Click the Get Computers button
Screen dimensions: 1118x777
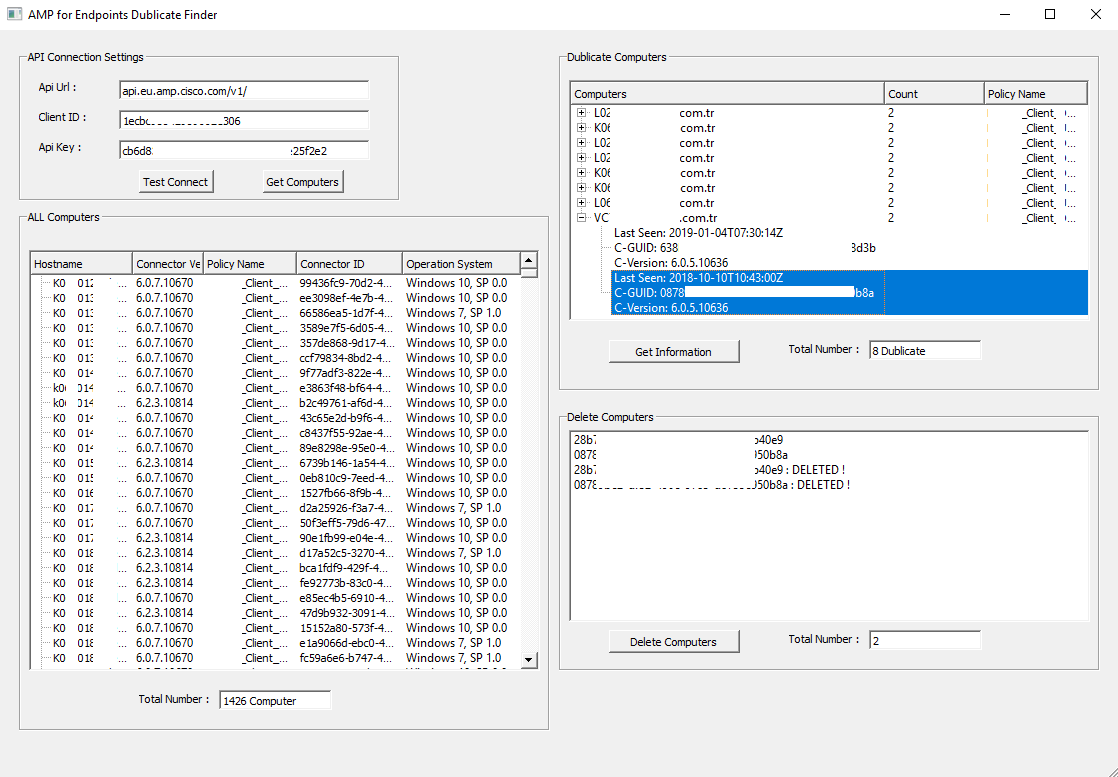[x=302, y=182]
